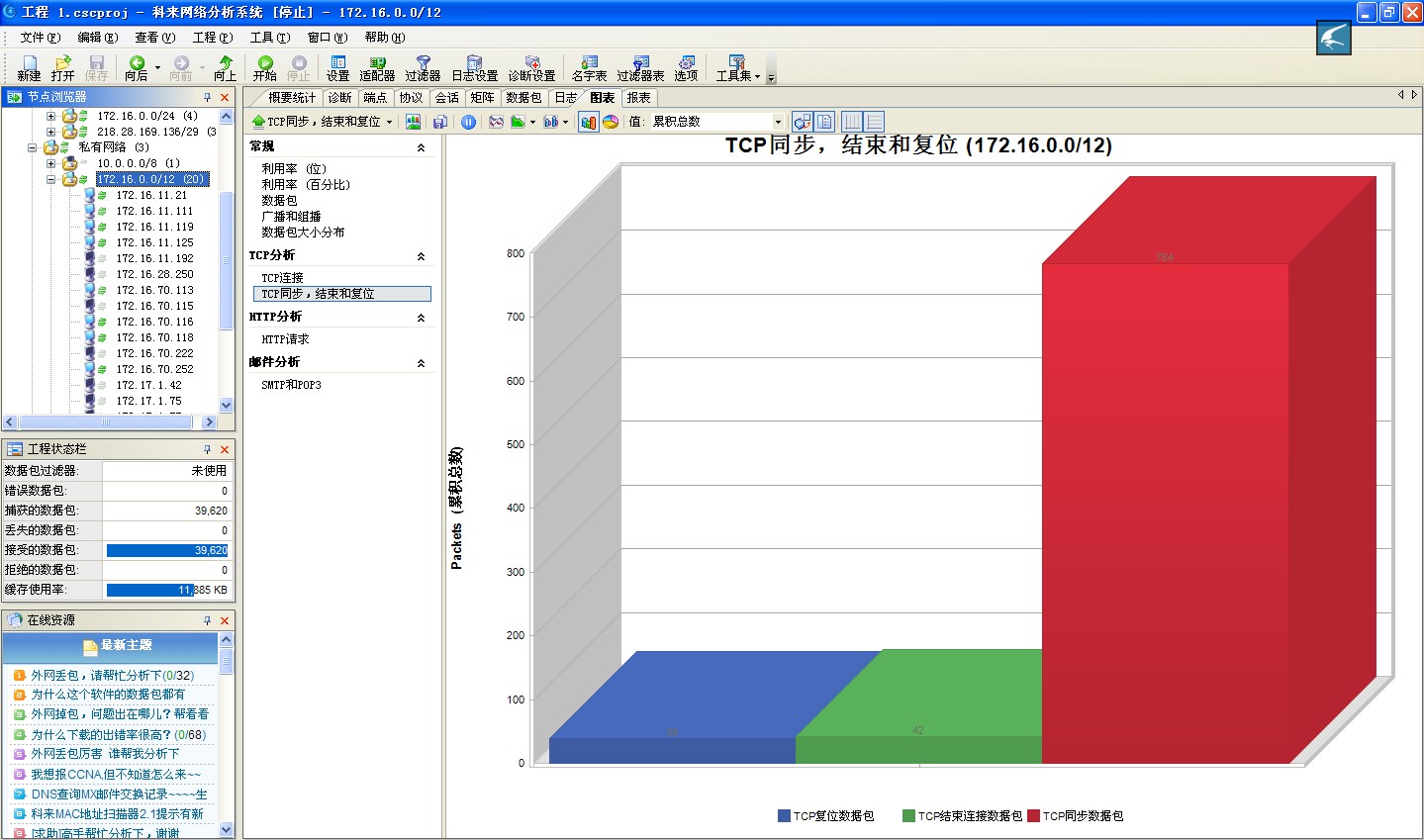Click the save chart disk icon

[x=440, y=122]
